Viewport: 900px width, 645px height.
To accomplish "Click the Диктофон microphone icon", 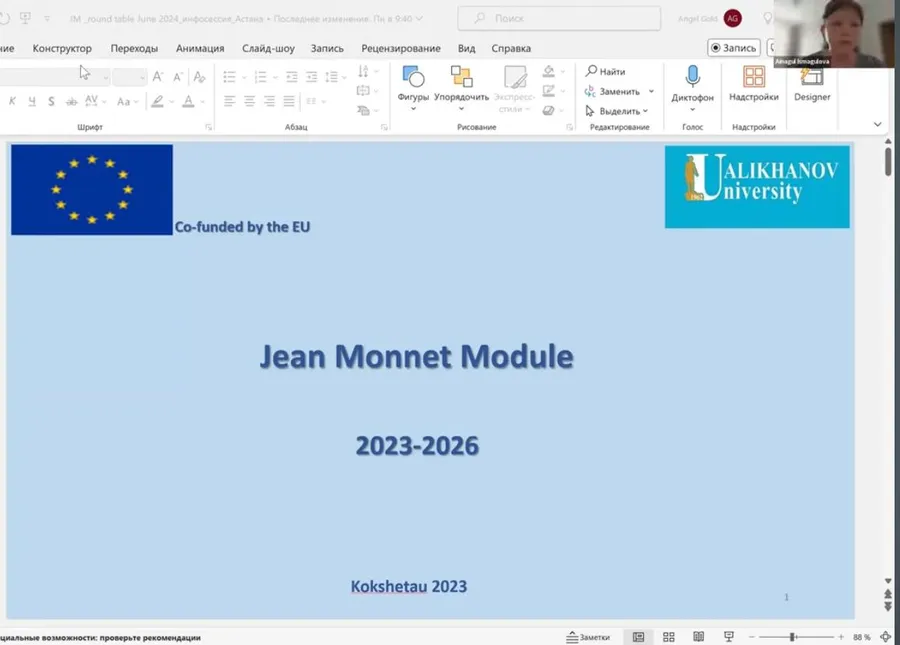I will coord(692,78).
